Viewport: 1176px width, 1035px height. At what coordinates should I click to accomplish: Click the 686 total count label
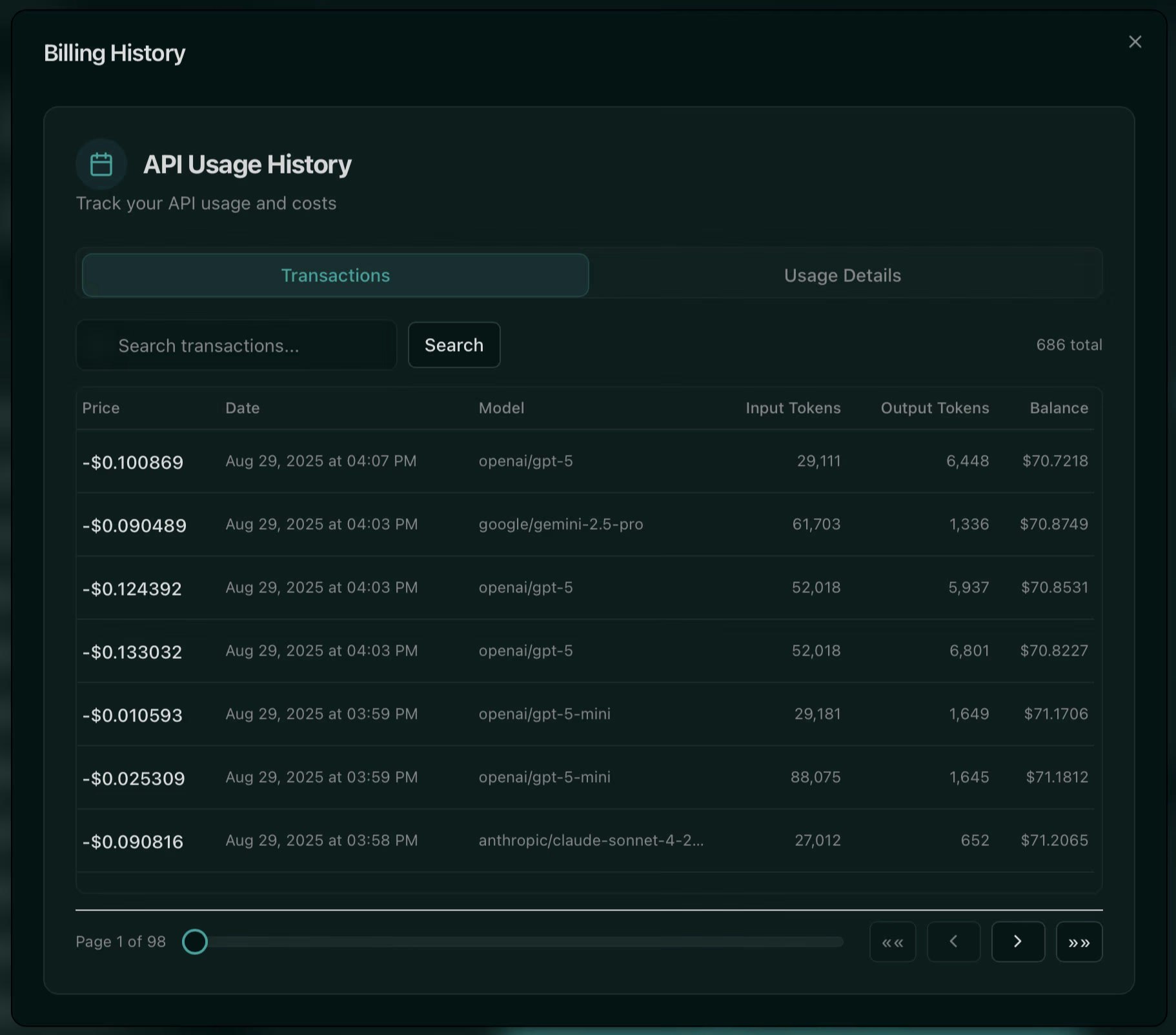point(1069,345)
